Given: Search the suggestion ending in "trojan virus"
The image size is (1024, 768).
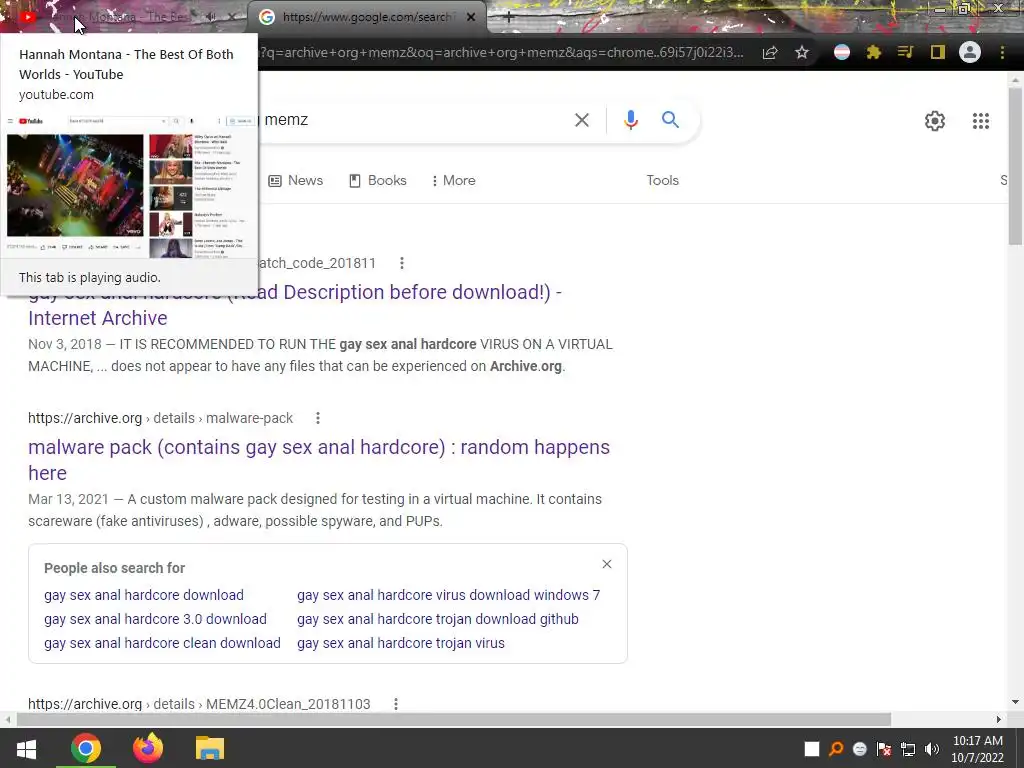Looking at the screenshot, I should click(400, 643).
